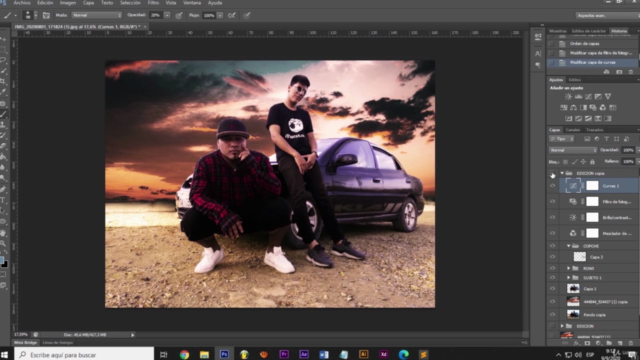Open the Flujo dropdown arrow in options bar
640x360 pixels.
[220, 15]
